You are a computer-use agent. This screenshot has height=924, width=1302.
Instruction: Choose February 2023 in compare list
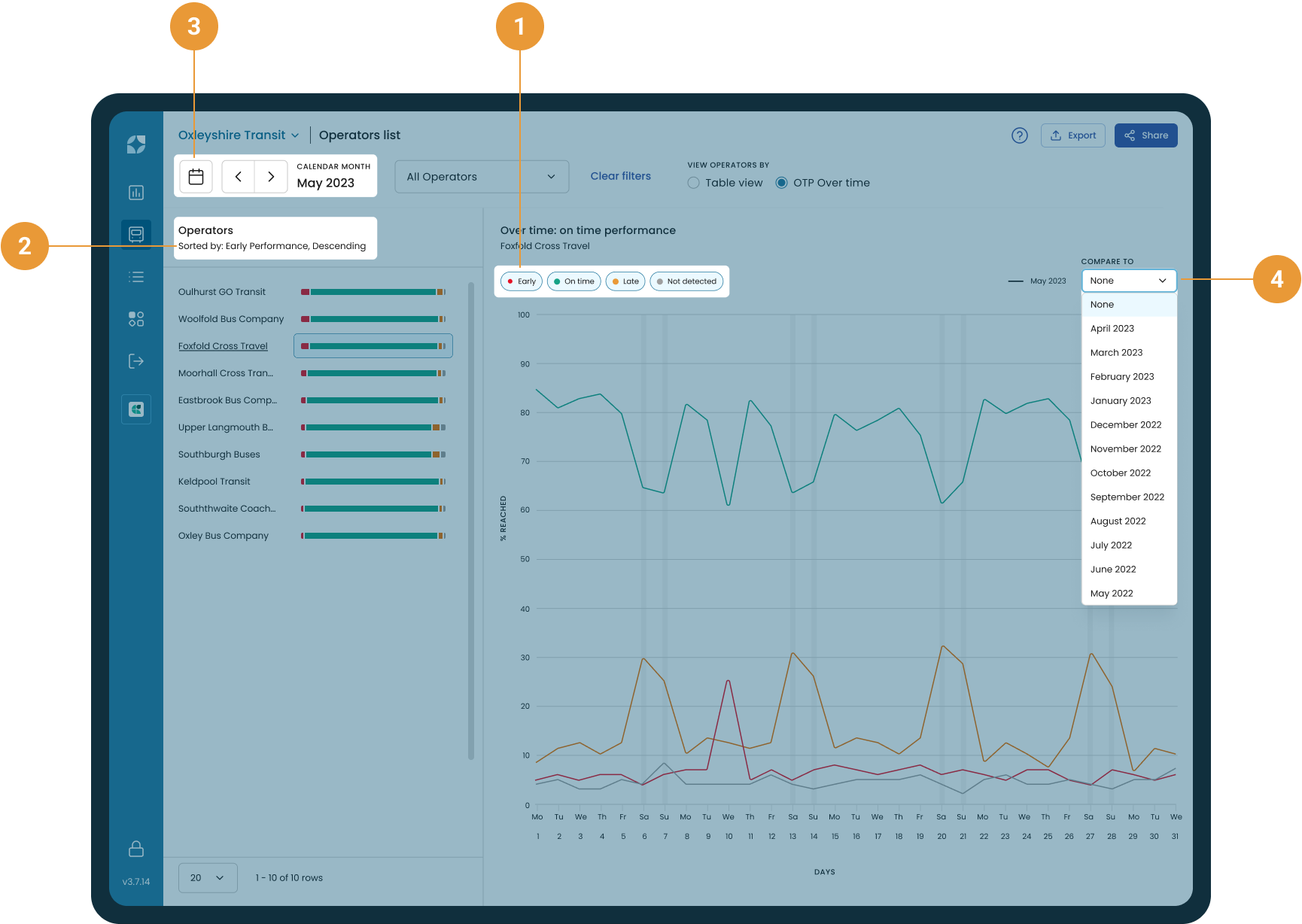(1129, 377)
